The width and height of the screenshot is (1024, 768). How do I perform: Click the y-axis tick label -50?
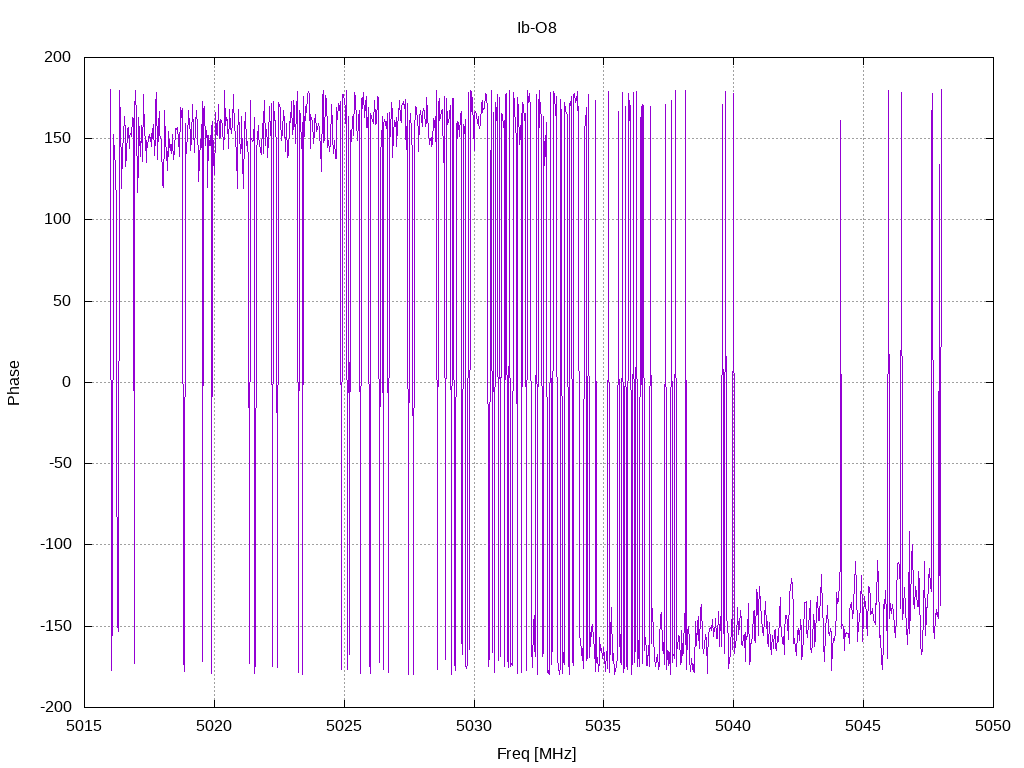[x=60, y=463]
